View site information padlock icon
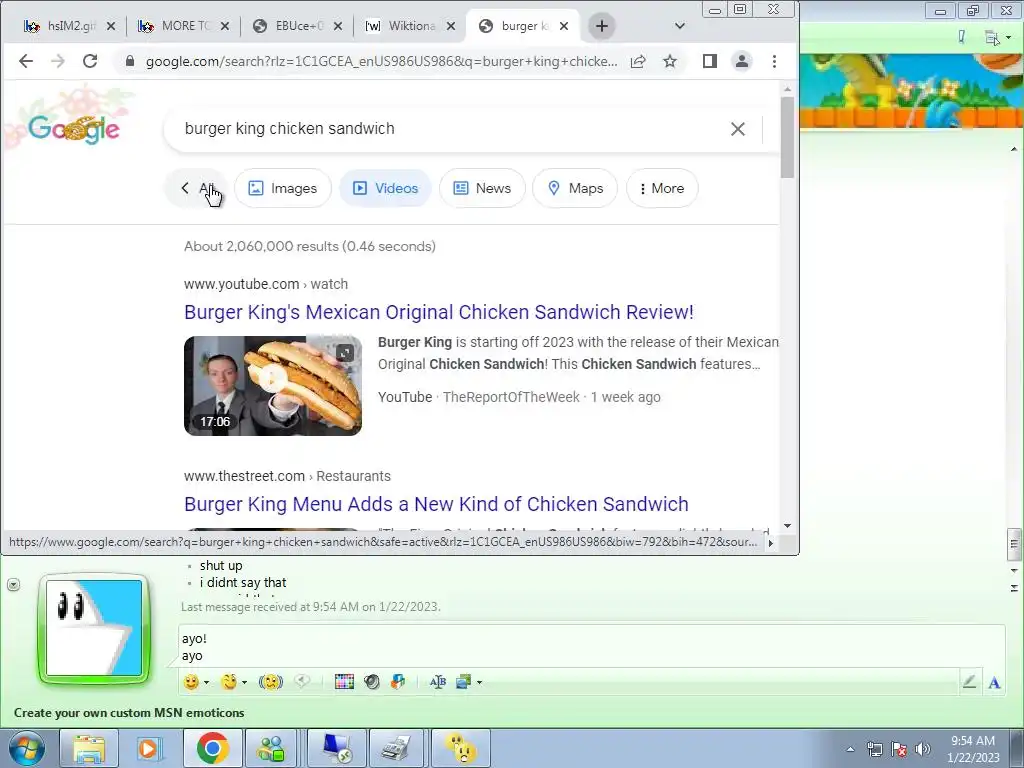The image size is (1024, 768). click(x=130, y=61)
